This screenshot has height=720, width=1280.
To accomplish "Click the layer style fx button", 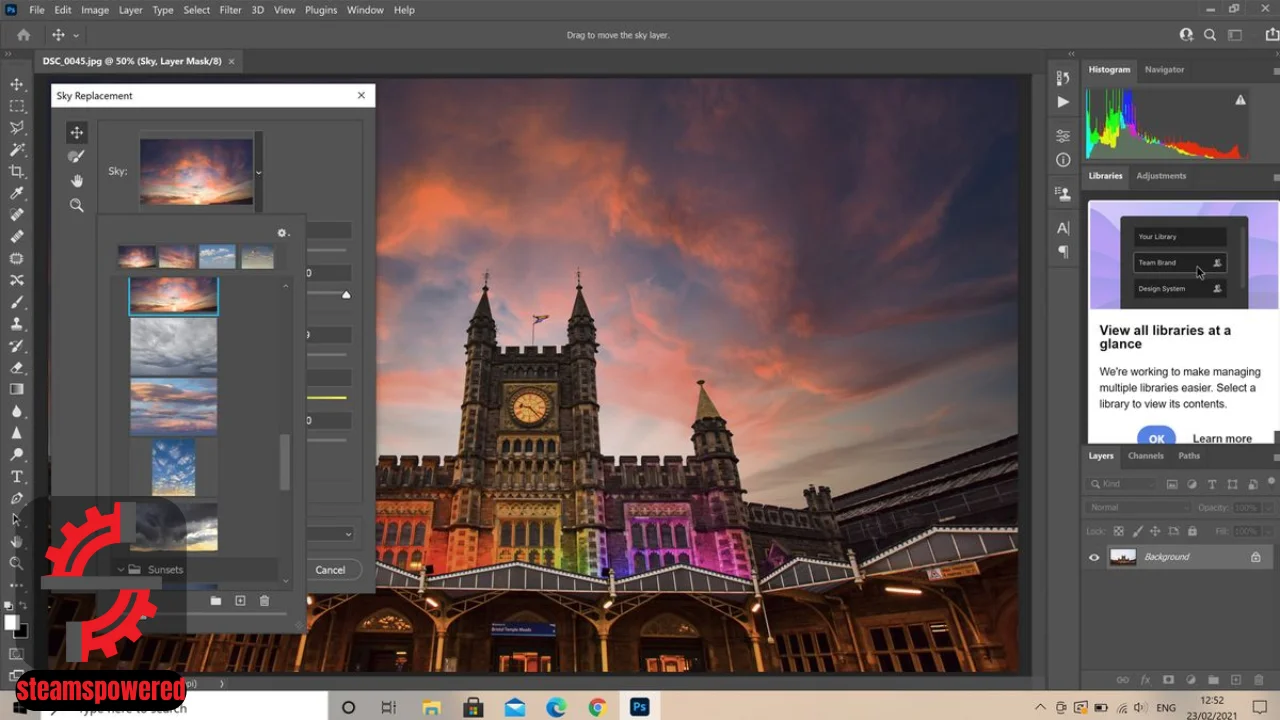I will coord(1146,680).
